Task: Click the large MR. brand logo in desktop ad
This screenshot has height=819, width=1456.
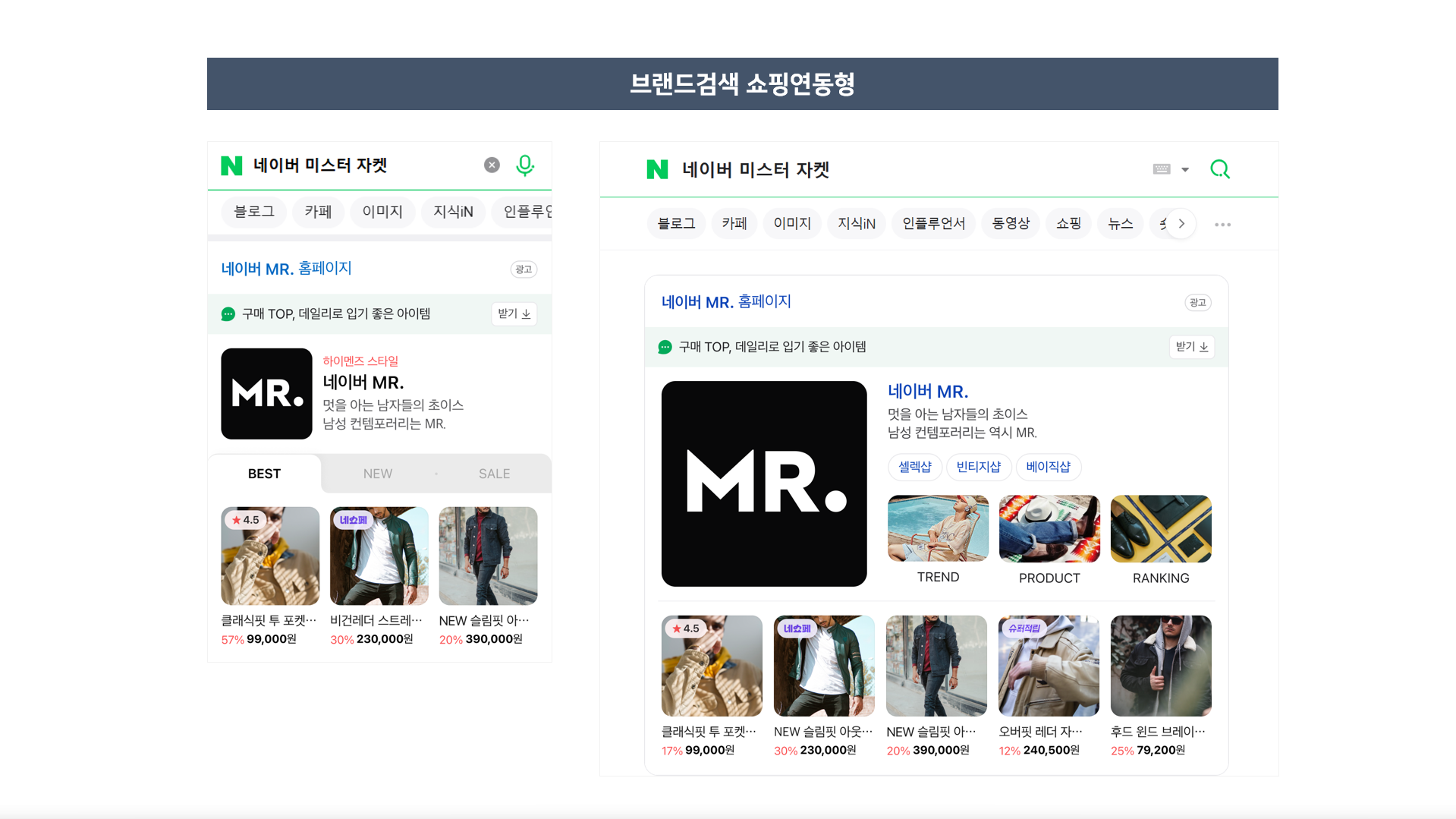Action: tap(764, 484)
